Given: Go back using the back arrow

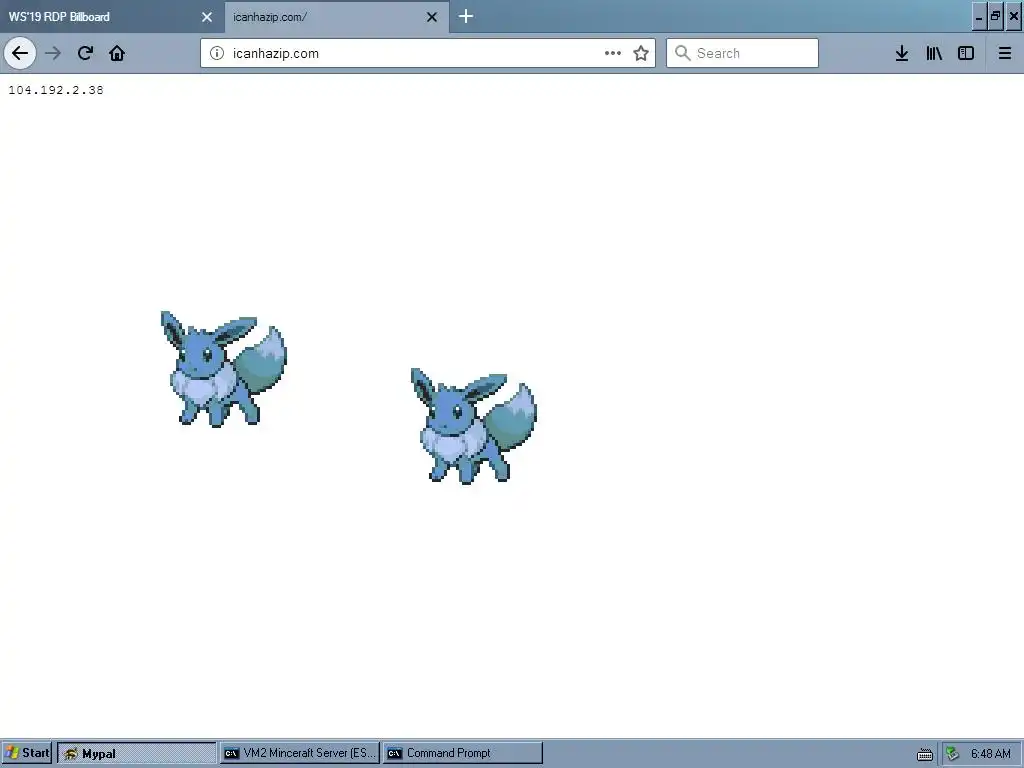Looking at the screenshot, I should pos(20,53).
